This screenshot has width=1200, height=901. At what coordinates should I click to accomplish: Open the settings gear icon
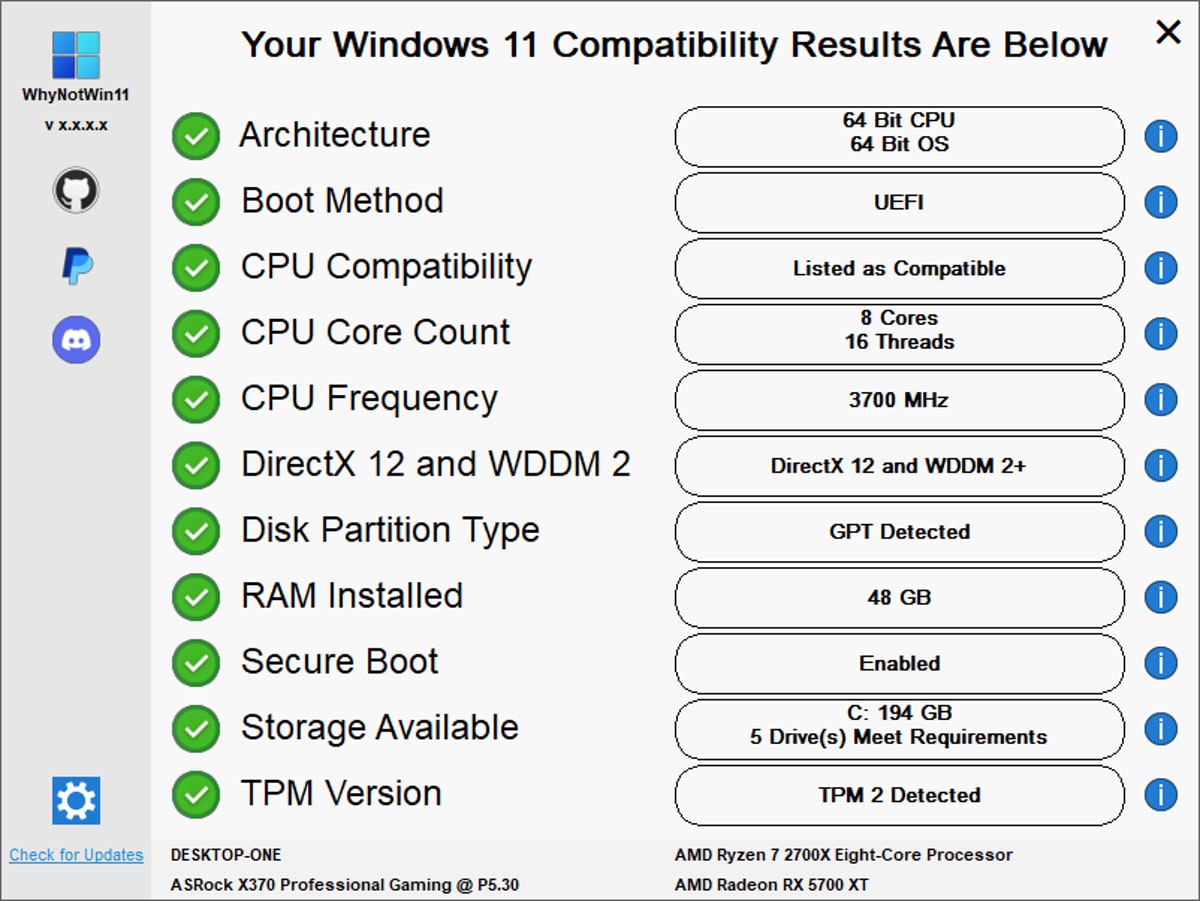point(77,800)
